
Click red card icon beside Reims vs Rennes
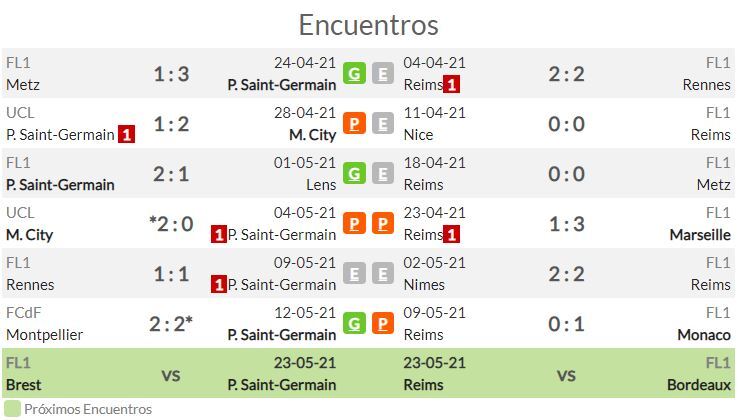click(451, 85)
